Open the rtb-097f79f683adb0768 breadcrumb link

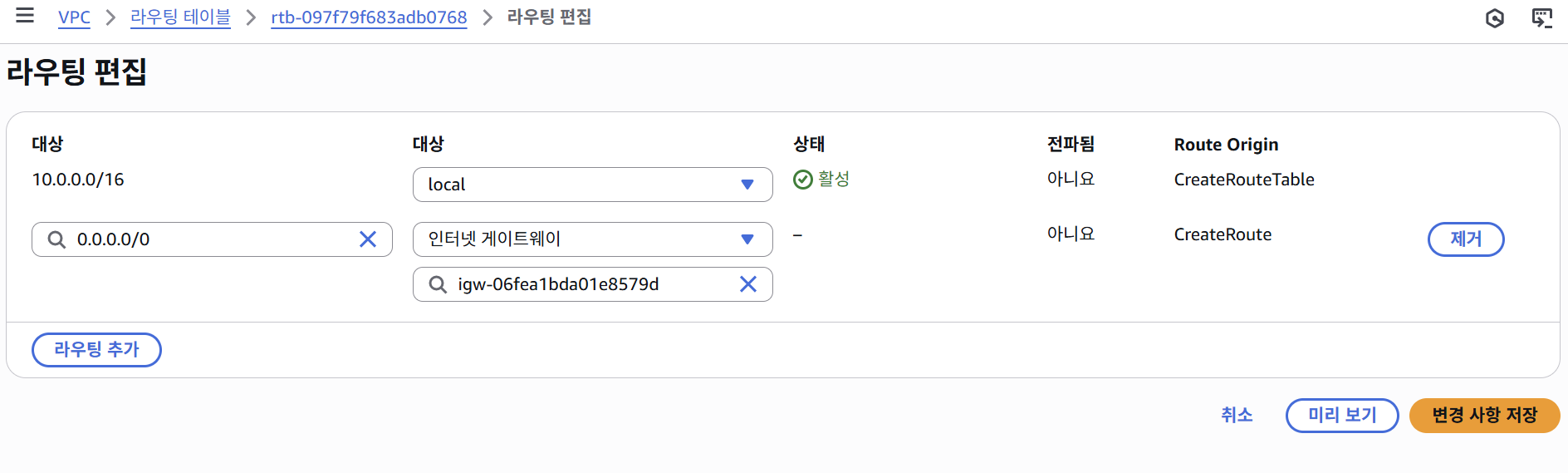[369, 17]
